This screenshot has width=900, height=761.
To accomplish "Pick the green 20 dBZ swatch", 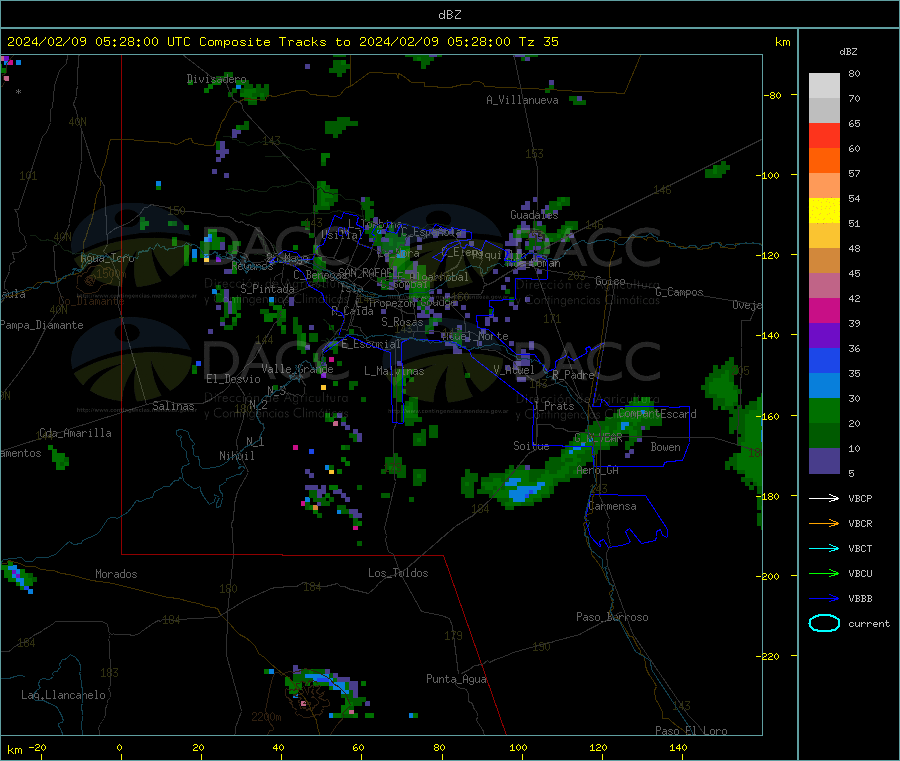I will click(x=824, y=410).
